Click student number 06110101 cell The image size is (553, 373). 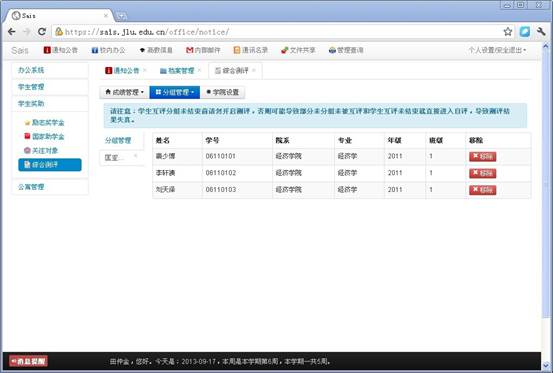pos(221,156)
